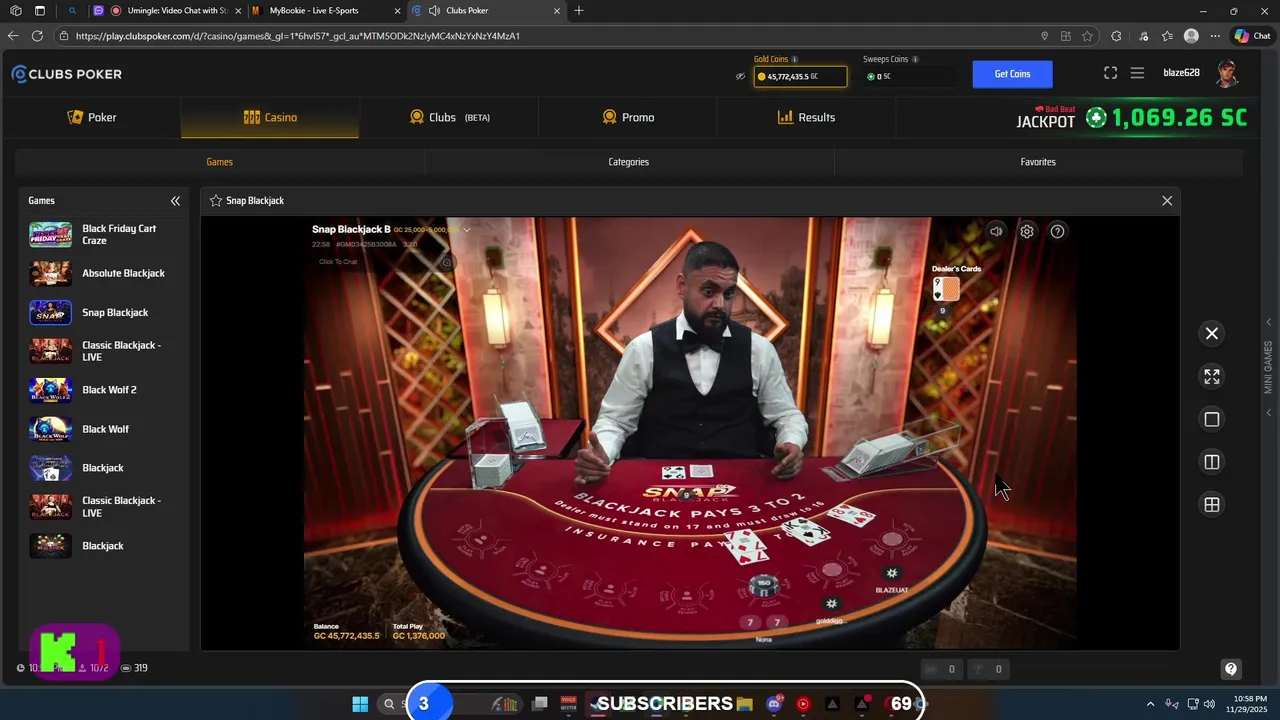The height and width of the screenshot is (720, 1280).
Task: Open browser settings and more menu
Action: 1215,35
